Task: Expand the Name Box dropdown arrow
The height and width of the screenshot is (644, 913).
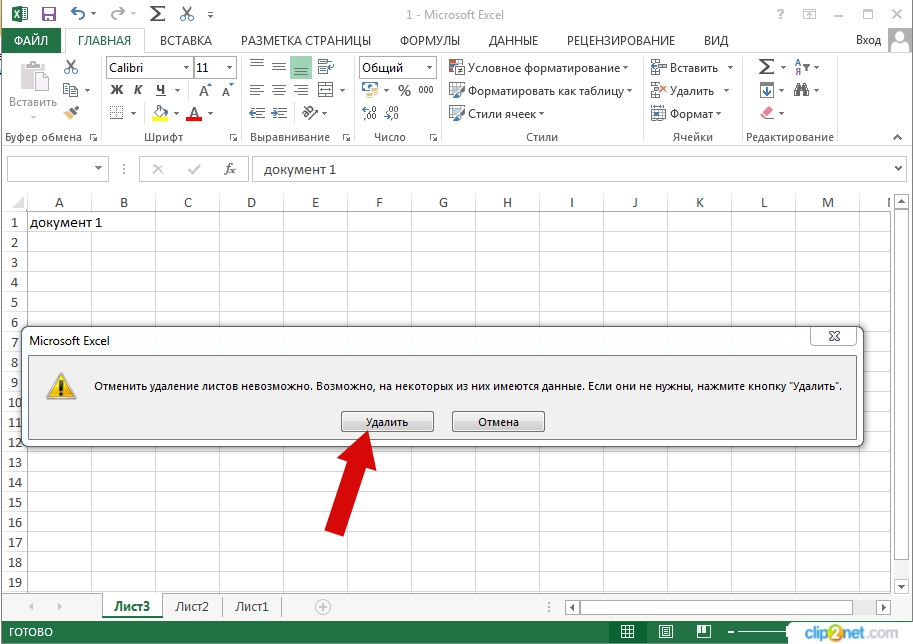Action: pyautogui.click(x=98, y=169)
